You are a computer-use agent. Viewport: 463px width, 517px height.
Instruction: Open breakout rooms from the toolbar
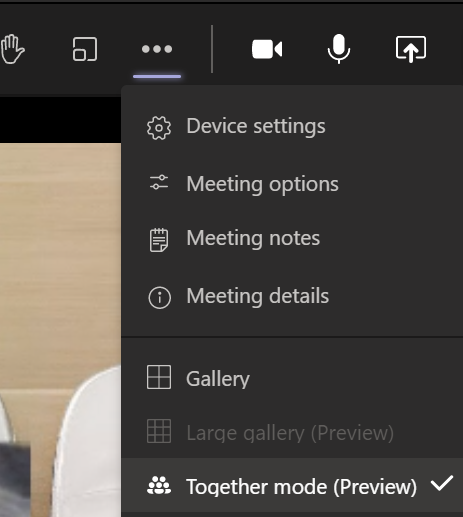(85, 49)
